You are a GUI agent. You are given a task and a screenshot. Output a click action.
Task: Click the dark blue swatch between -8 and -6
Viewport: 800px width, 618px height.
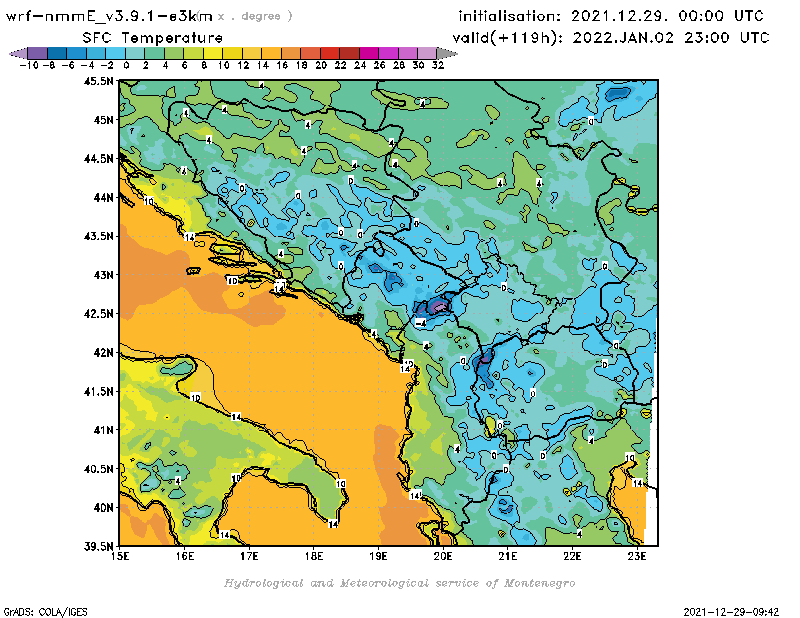pos(57,53)
